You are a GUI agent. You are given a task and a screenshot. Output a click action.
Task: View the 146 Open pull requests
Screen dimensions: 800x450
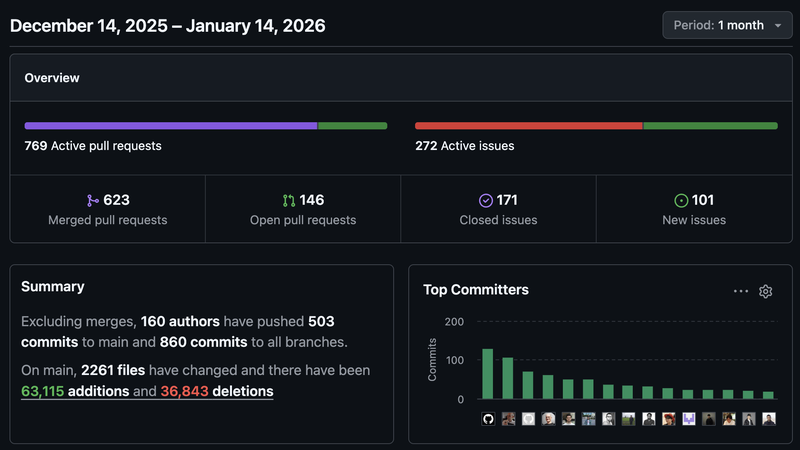[x=303, y=209]
